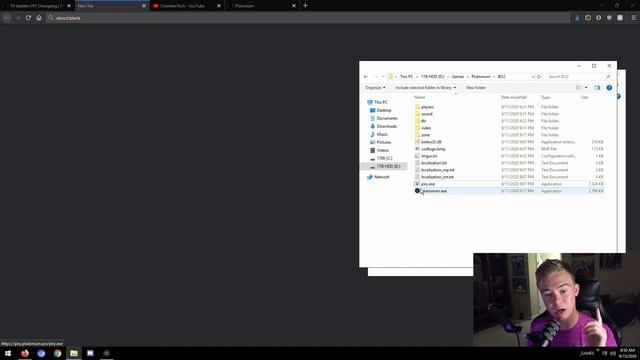The width and height of the screenshot is (640, 360).
Task: Click This PC in the address breadcrumb
Action: pos(406,77)
